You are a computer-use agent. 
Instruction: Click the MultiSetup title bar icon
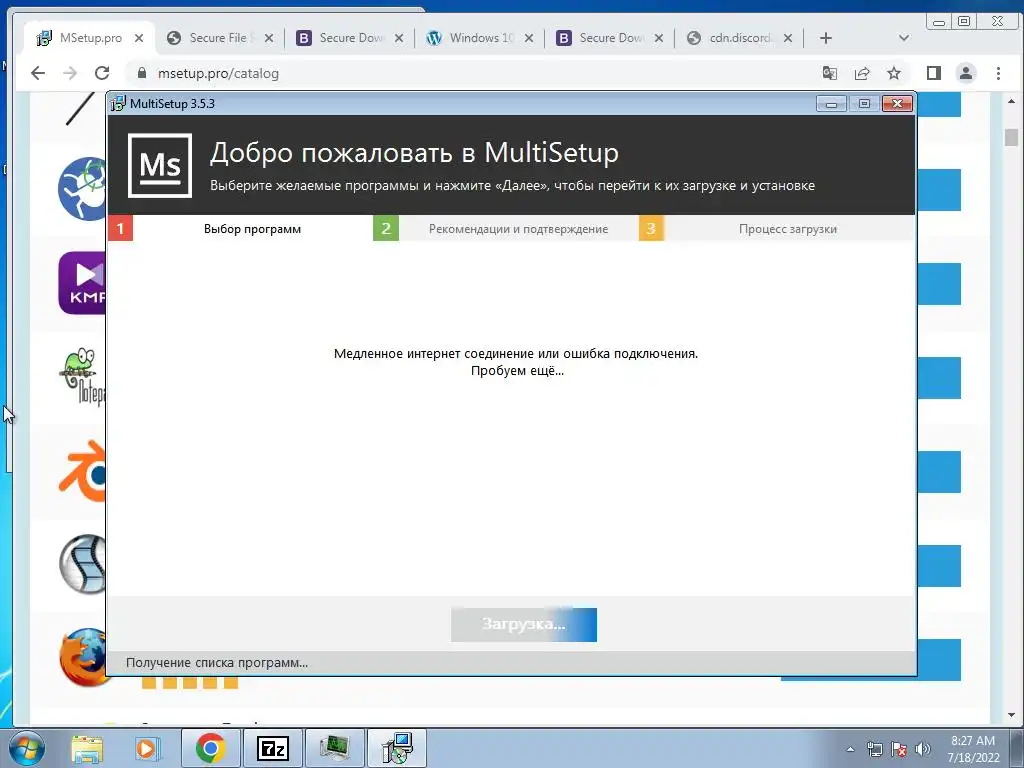pos(118,103)
